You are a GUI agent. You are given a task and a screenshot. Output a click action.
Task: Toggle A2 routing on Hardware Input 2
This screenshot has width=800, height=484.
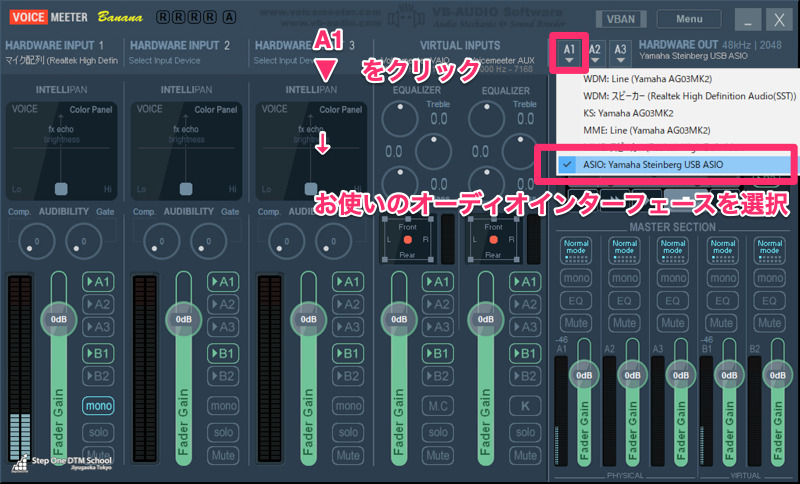(223, 304)
